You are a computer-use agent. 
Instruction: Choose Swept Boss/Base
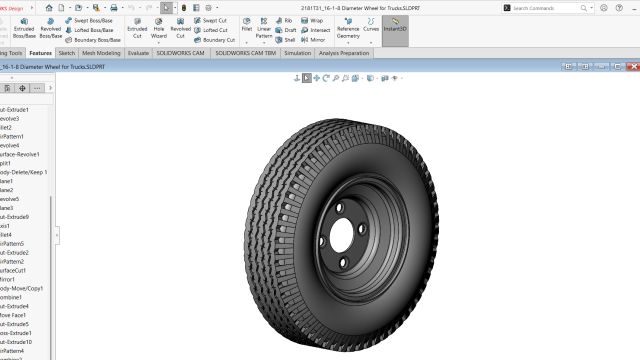pyautogui.click(x=89, y=20)
